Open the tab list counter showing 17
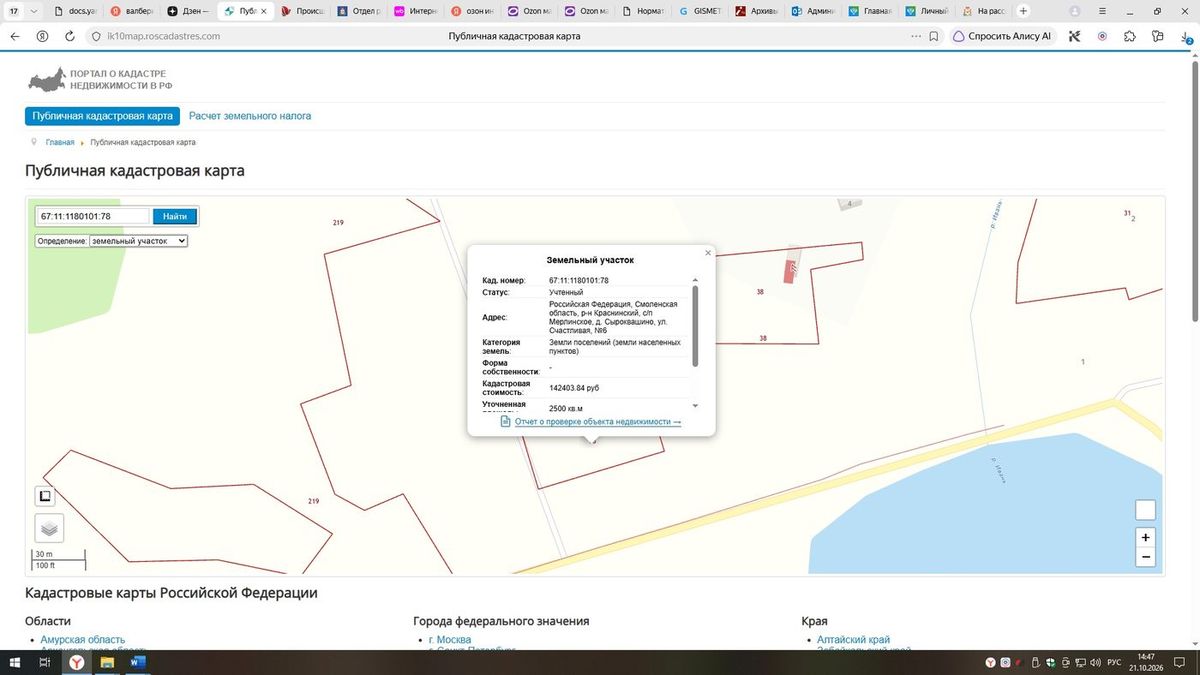1200x675 pixels. pos(14,11)
